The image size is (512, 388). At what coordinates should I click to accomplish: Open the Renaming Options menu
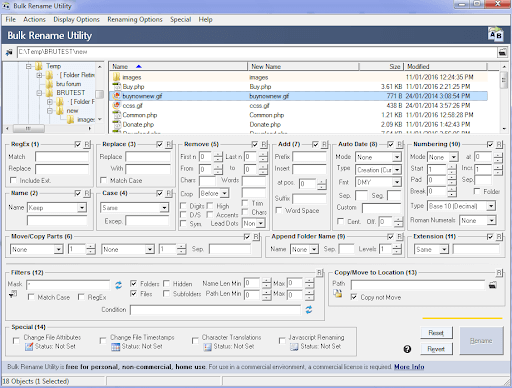pos(135,19)
